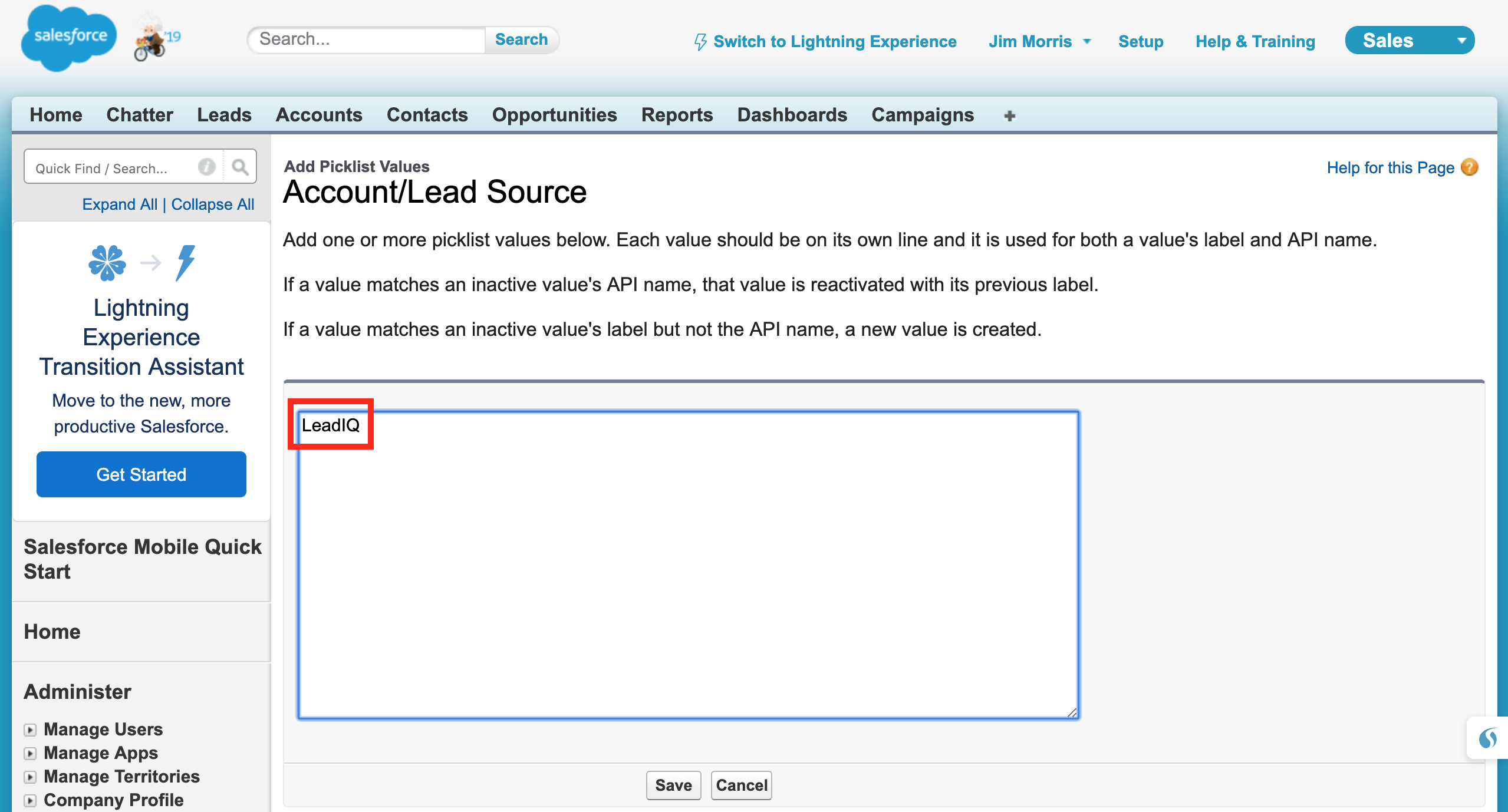The height and width of the screenshot is (812, 1508).
Task: Click the Get Started button
Action: tap(141, 474)
